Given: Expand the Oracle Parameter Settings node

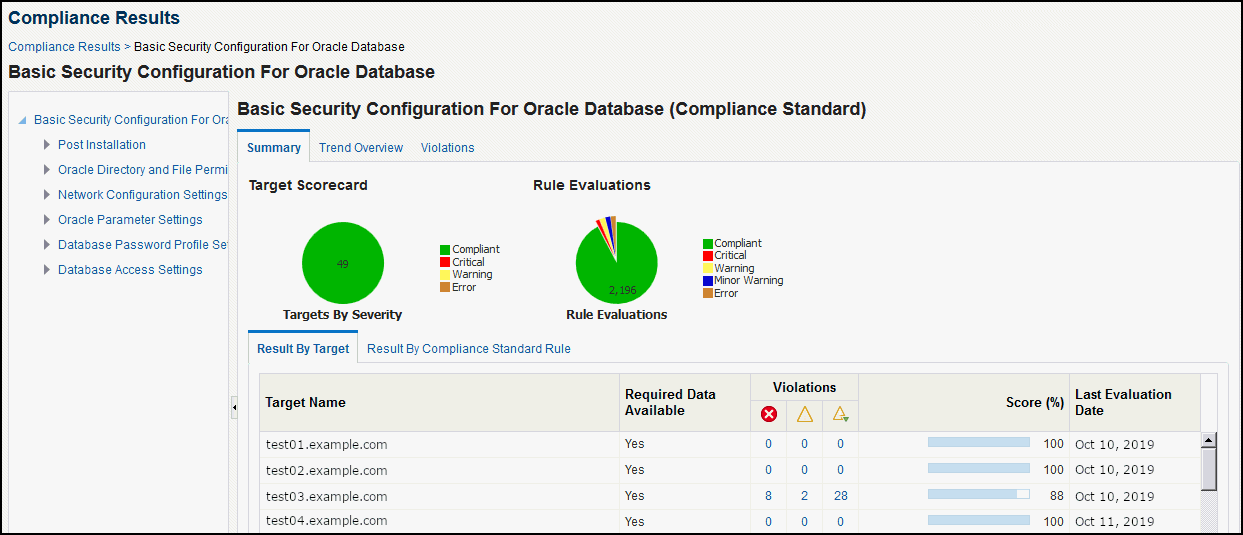Looking at the screenshot, I should (x=47, y=220).
